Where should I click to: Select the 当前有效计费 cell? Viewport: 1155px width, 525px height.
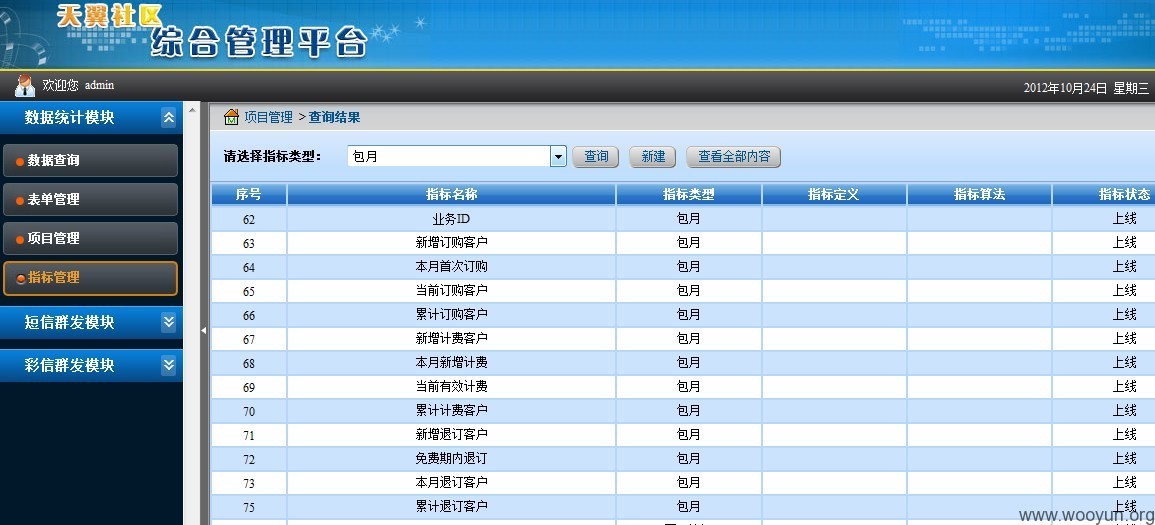coord(452,387)
